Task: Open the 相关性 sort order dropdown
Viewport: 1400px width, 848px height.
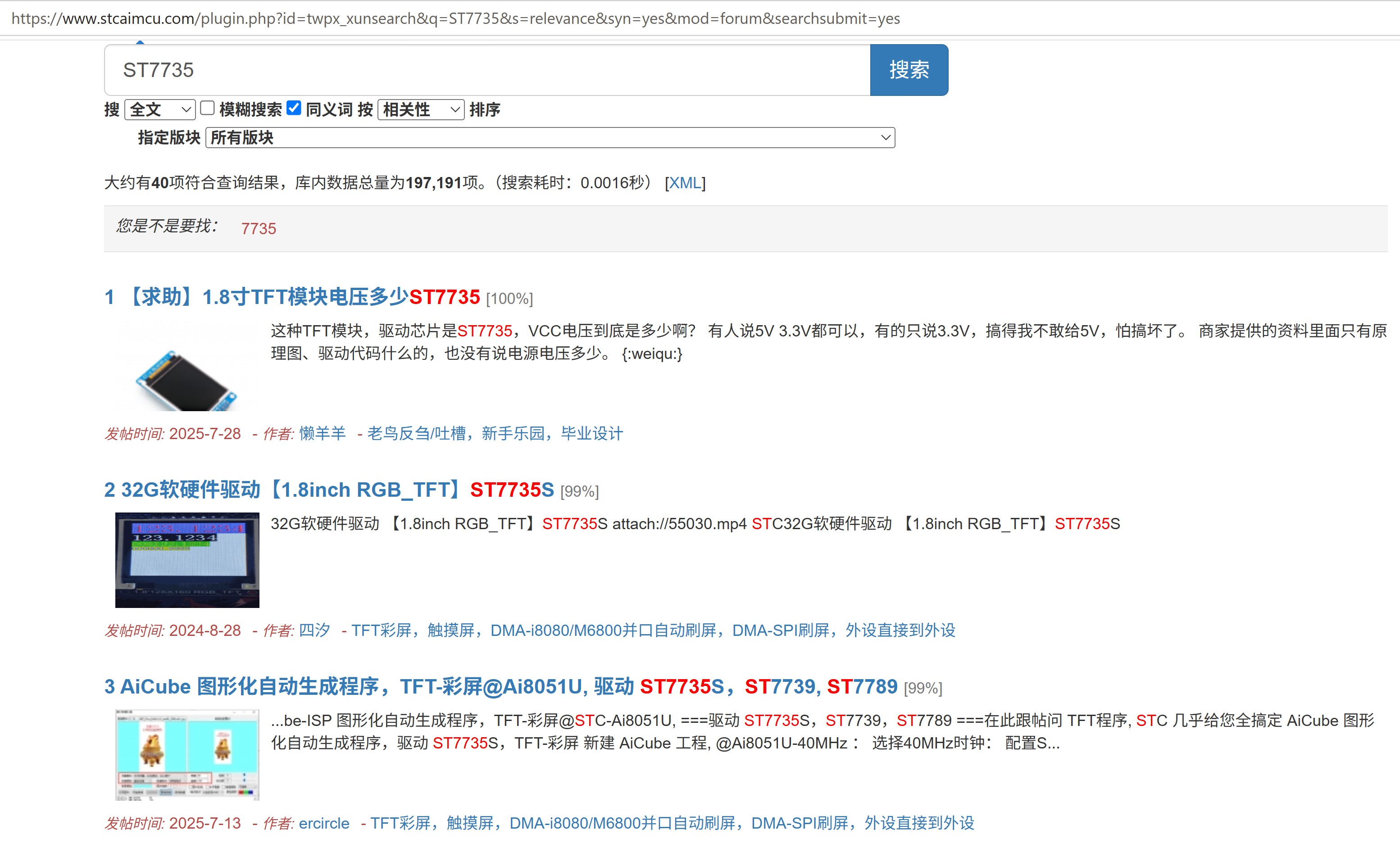Action: tap(420, 109)
